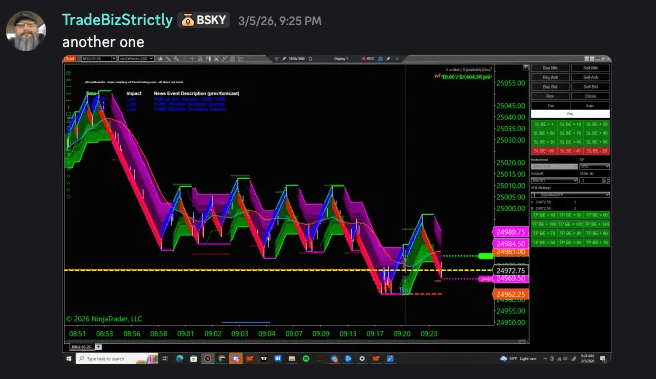The image size is (656, 379).
Task: Click the TradeBizStrictly avatar picture
Action: [26, 31]
